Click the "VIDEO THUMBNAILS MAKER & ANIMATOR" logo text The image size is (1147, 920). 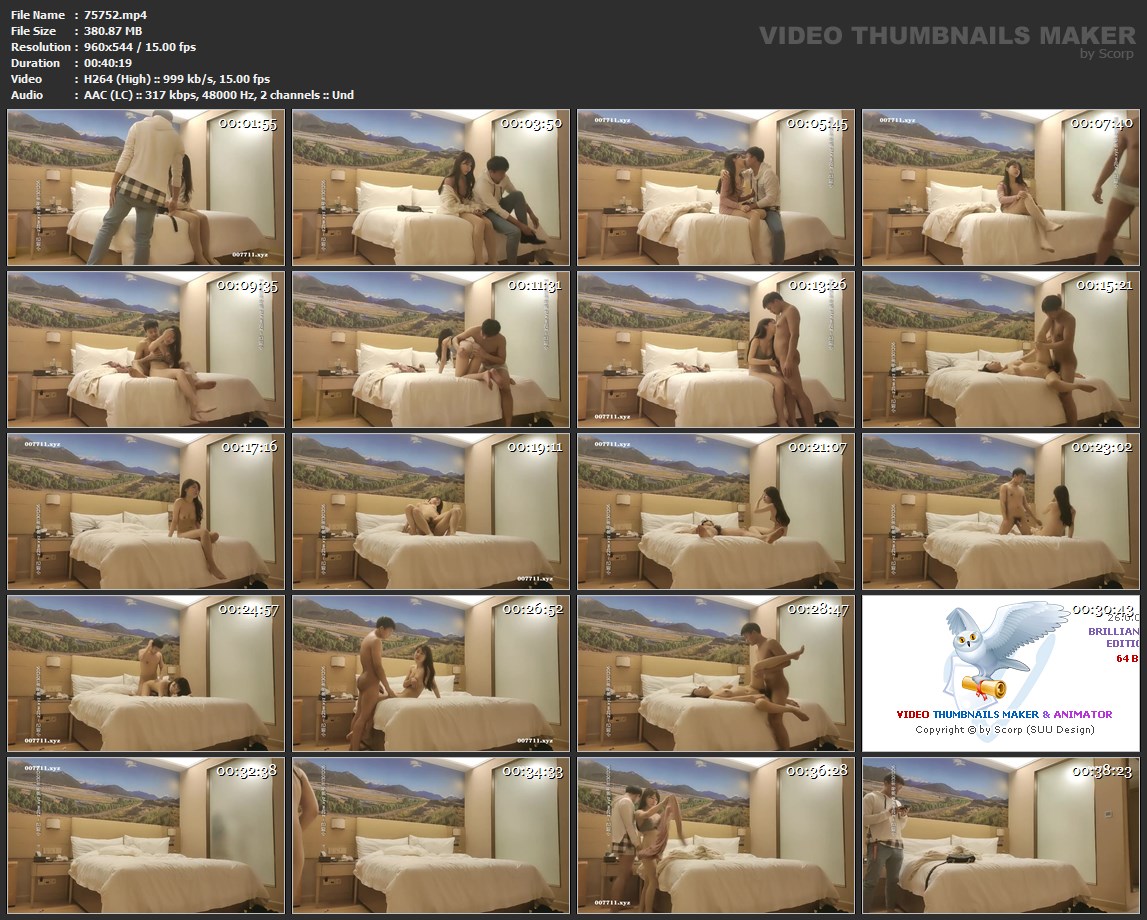[x=1004, y=714]
